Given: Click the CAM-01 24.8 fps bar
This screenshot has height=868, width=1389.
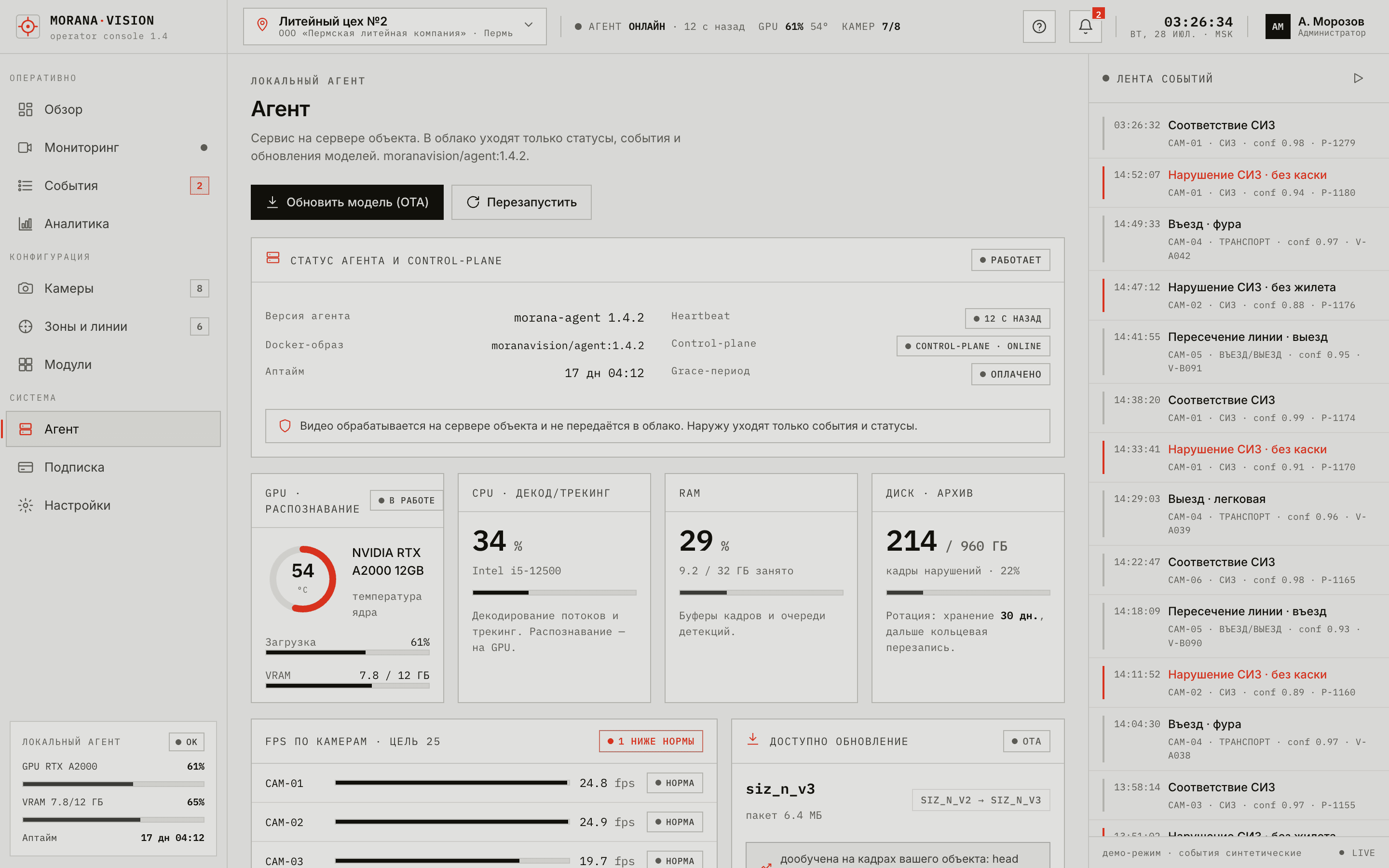Looking at the screenshot, I should [x=452, y=783].
